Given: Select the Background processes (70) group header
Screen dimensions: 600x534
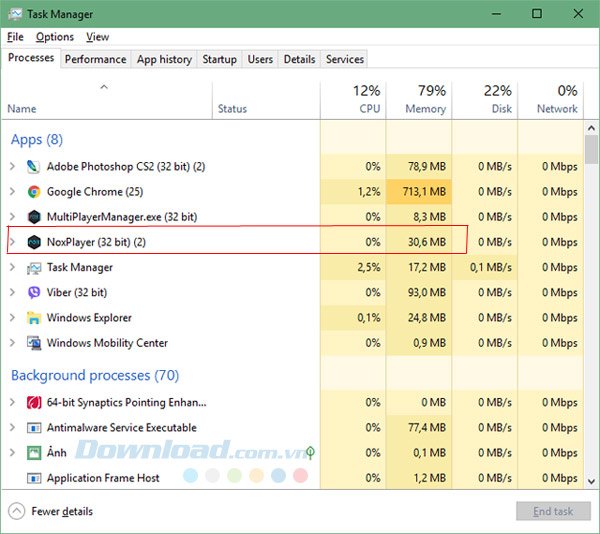Looking at the screenshot, I should (x=95, y=376).
